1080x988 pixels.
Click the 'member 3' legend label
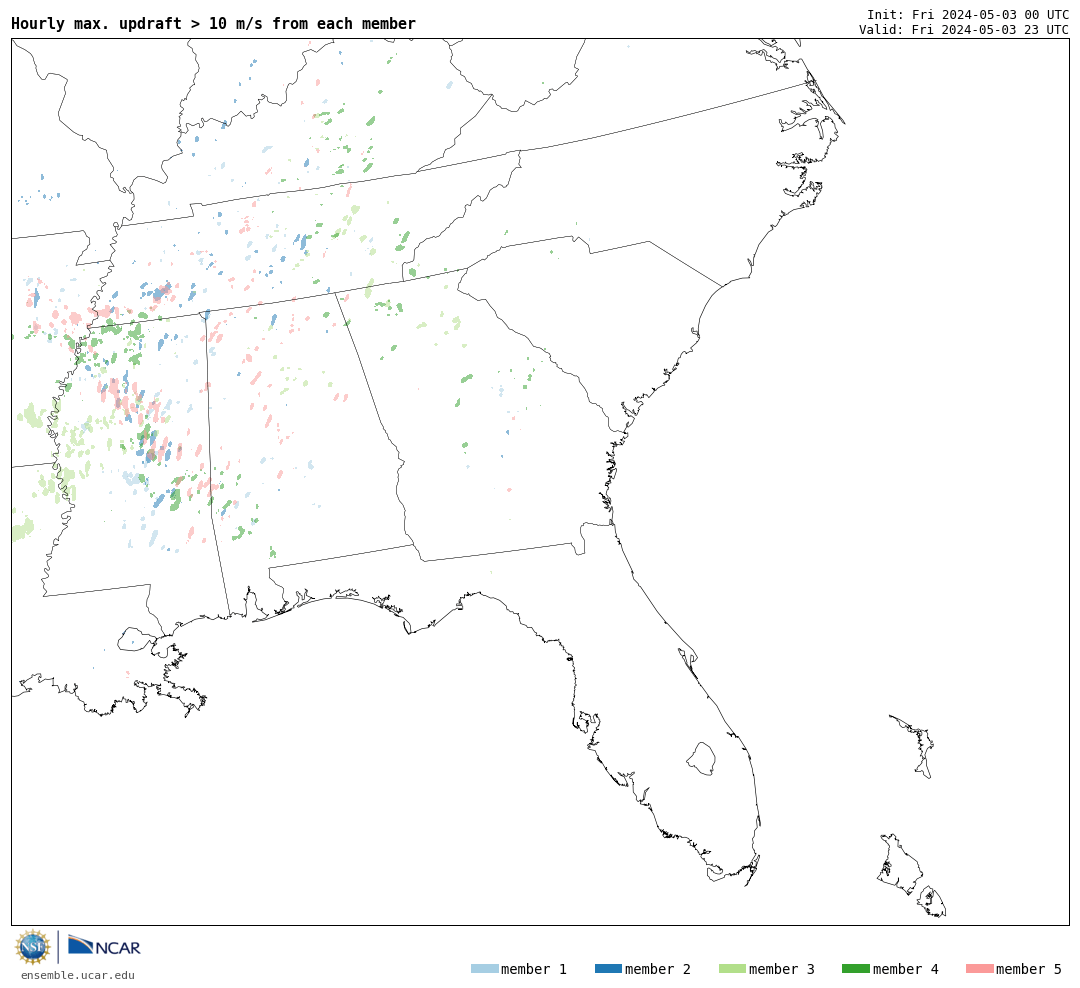(x=782, y=969)
